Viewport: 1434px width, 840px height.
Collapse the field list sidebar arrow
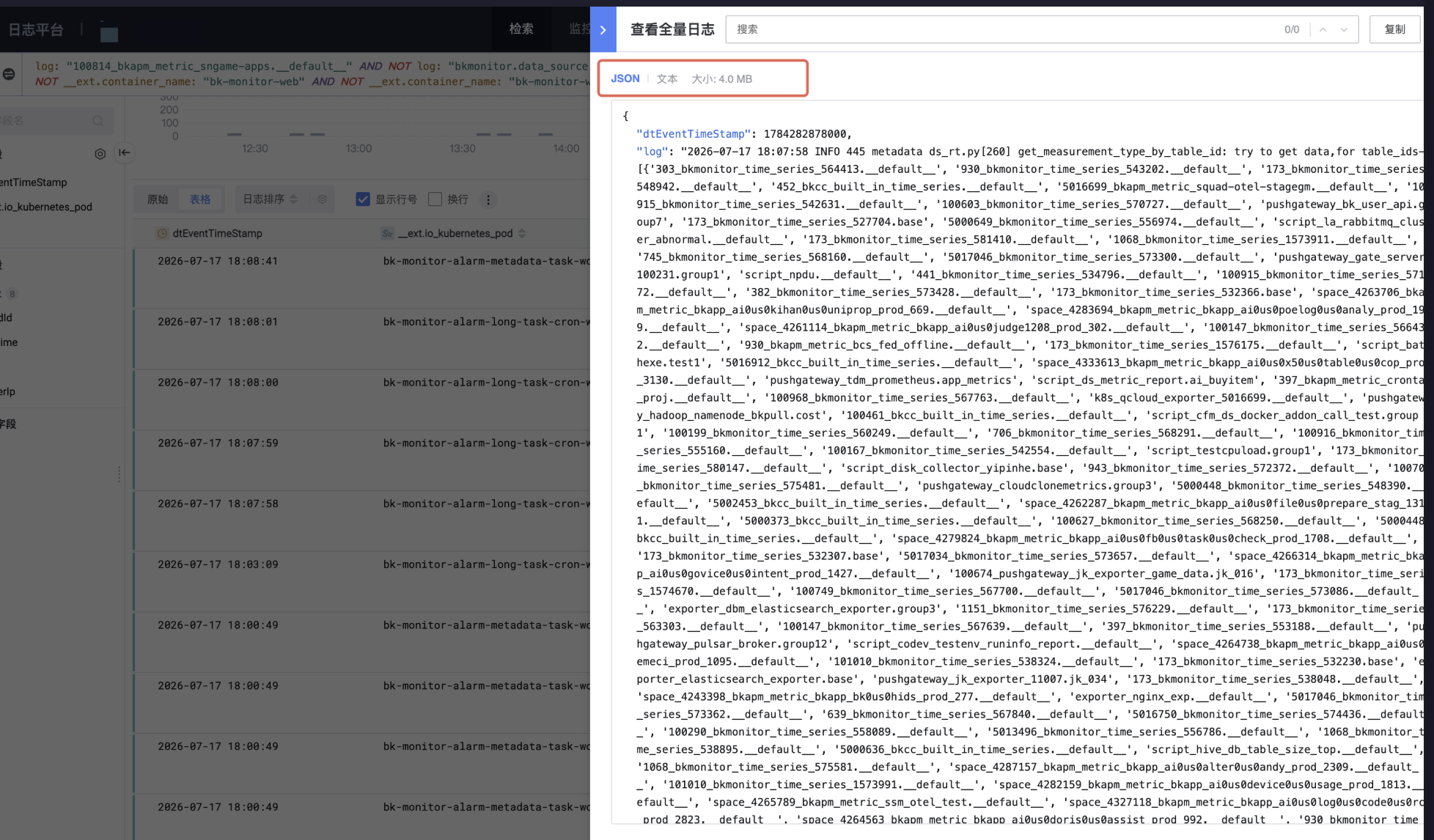click(x=125, y=152)
